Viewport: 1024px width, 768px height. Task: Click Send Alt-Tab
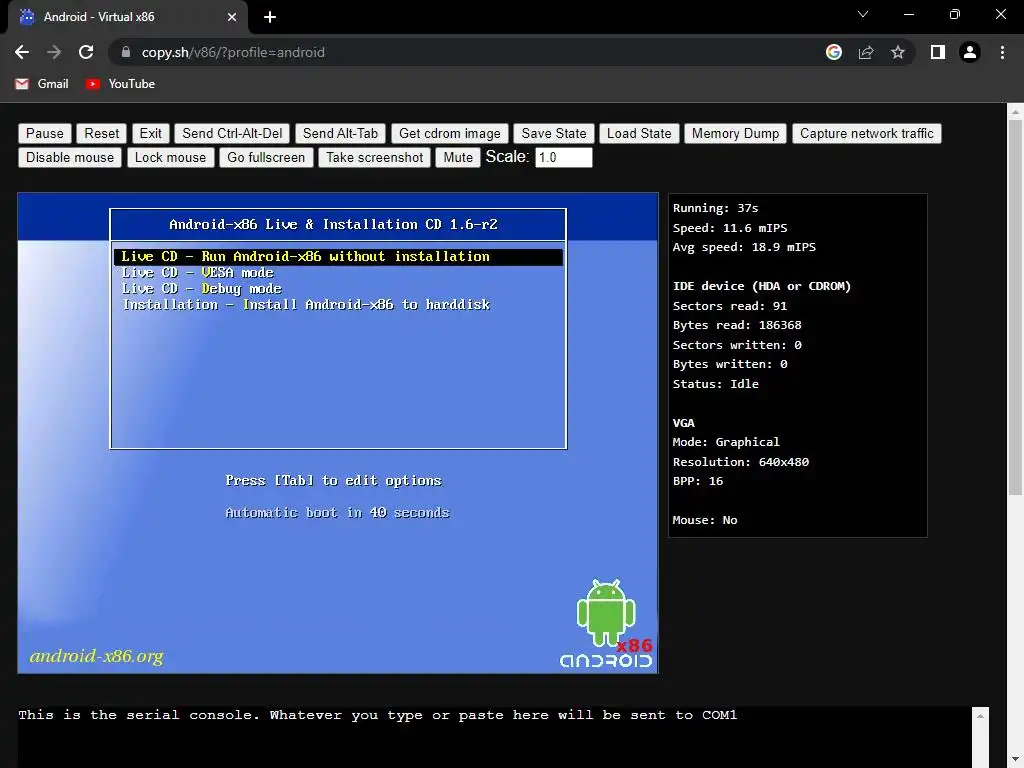click(340, 133)
